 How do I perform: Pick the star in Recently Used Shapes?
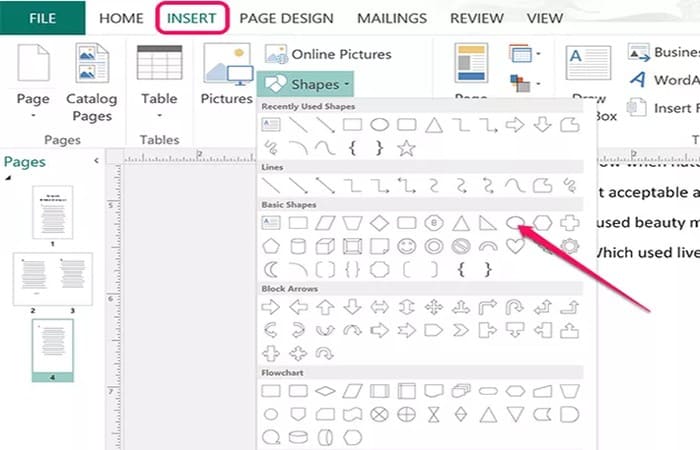406,148
